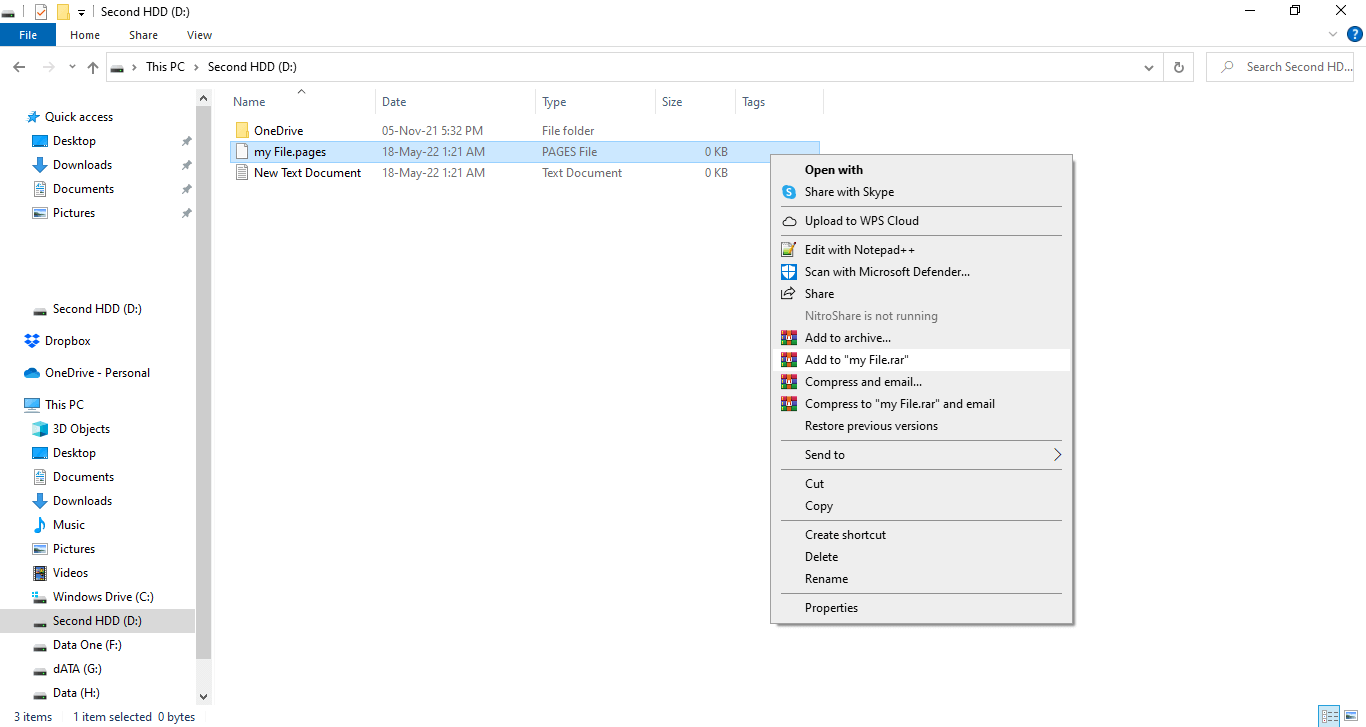Refresh the Second HDD folder view
Viewport: 1366px width, 727px height.
pyautogui.click(x=1178, y=67)
